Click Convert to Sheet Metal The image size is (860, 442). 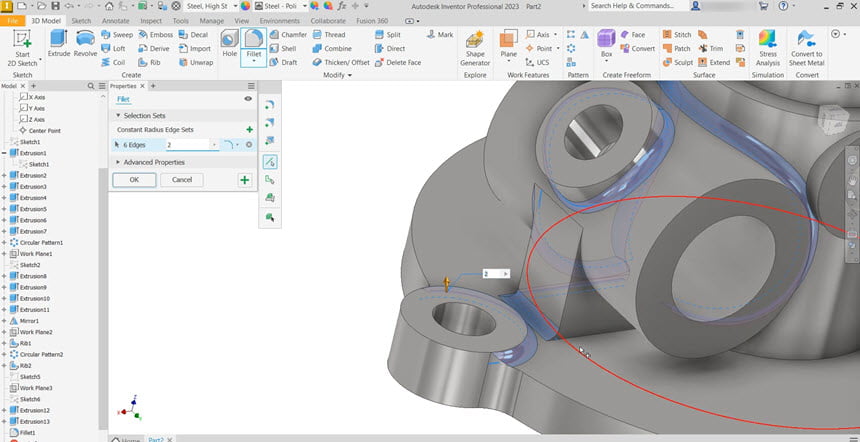click(806, 48)
